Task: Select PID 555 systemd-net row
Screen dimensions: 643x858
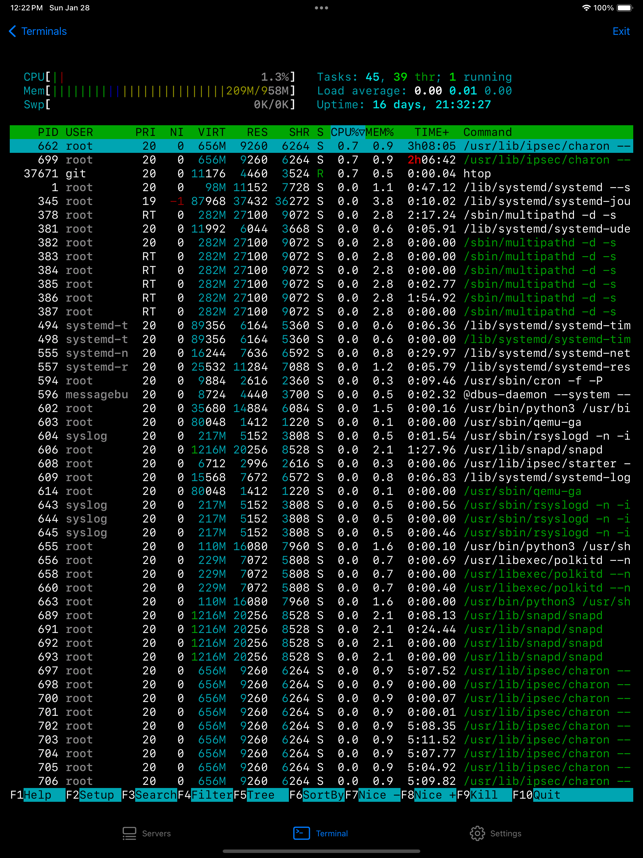Action: point(321,353)
